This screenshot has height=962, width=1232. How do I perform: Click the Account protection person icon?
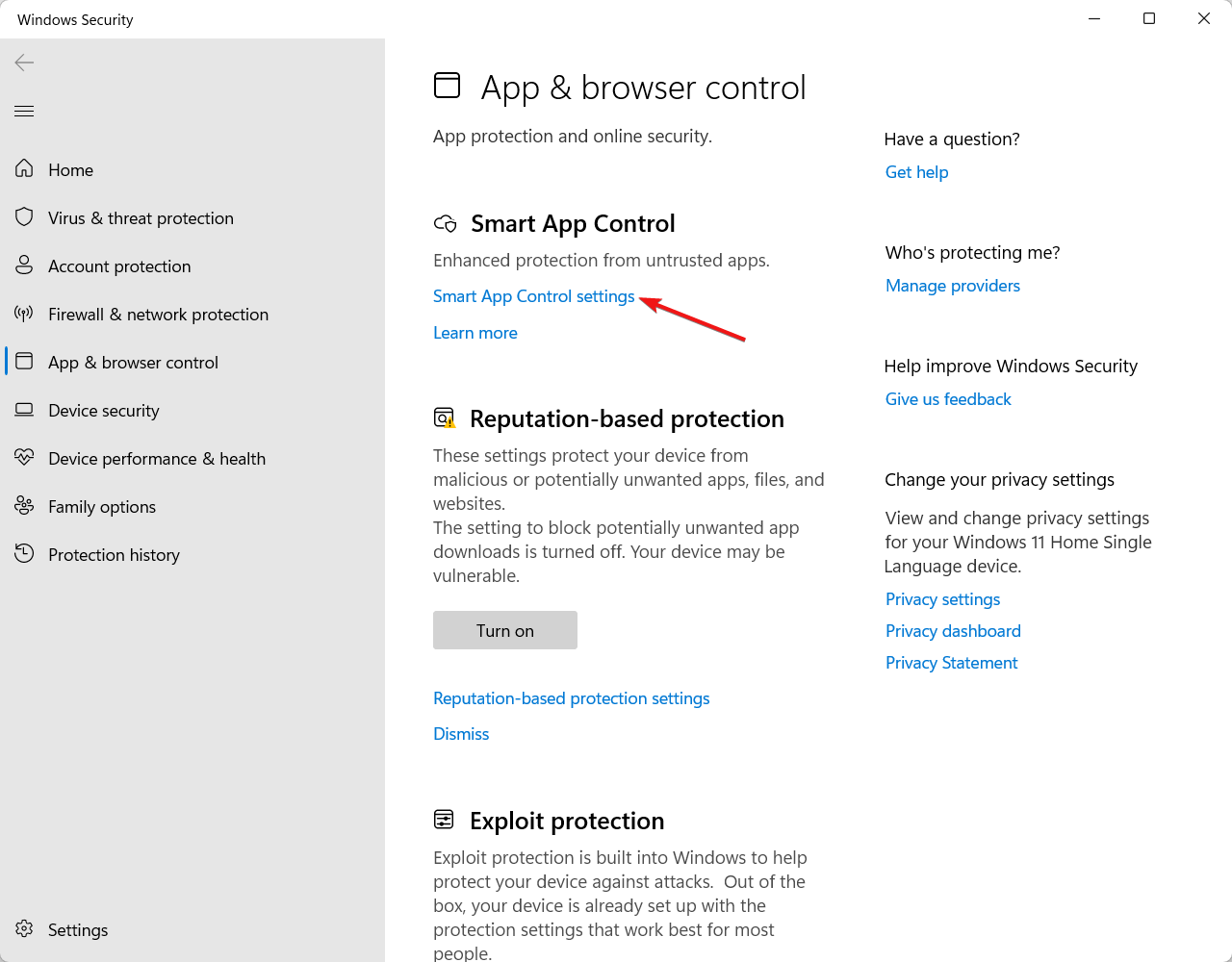(x=24, y=266)
